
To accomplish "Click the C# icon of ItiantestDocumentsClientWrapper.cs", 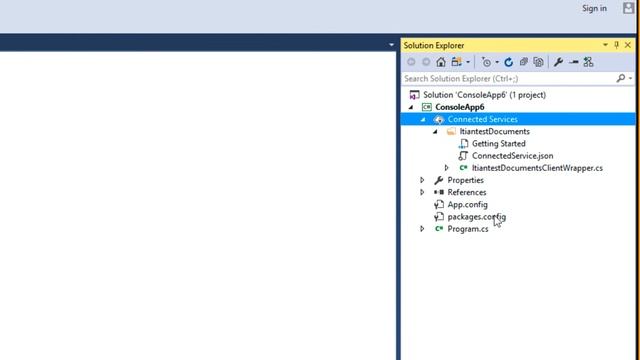I will (x=463, y=168).
